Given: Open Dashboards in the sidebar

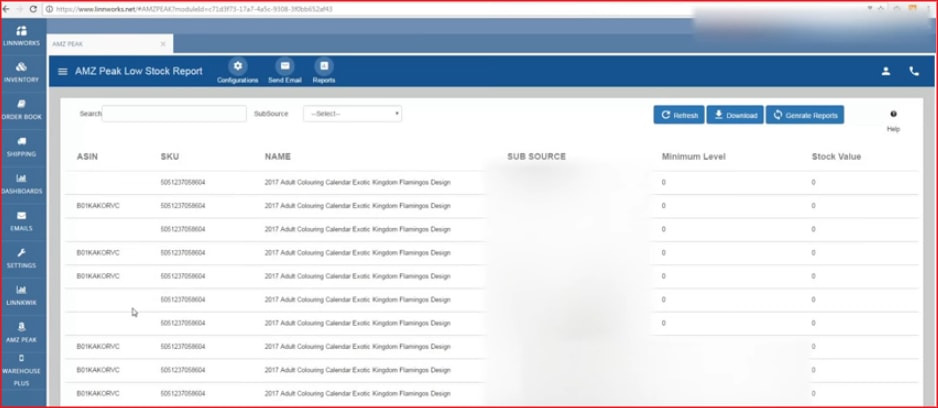Looking at the screenshot, I should (x=22, y=184).
